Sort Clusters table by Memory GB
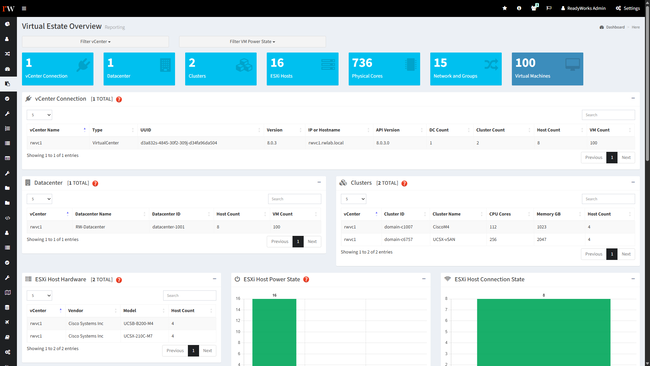Screen dimensions: 650x366 click(x=559, y=214)
